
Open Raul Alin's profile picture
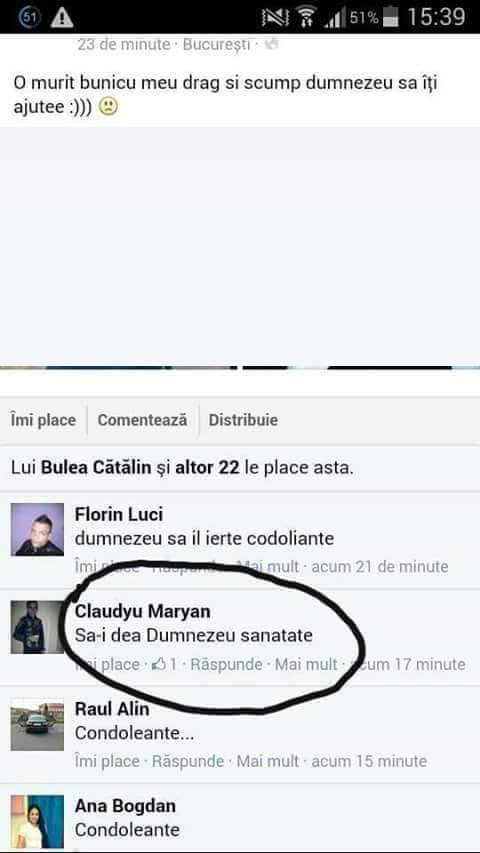[x=38, y=725]
